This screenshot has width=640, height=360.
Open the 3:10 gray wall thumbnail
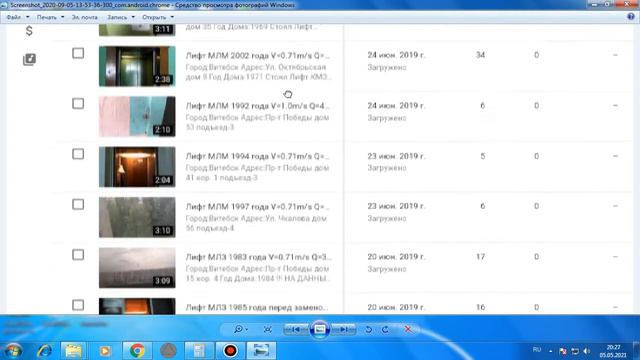137,217
